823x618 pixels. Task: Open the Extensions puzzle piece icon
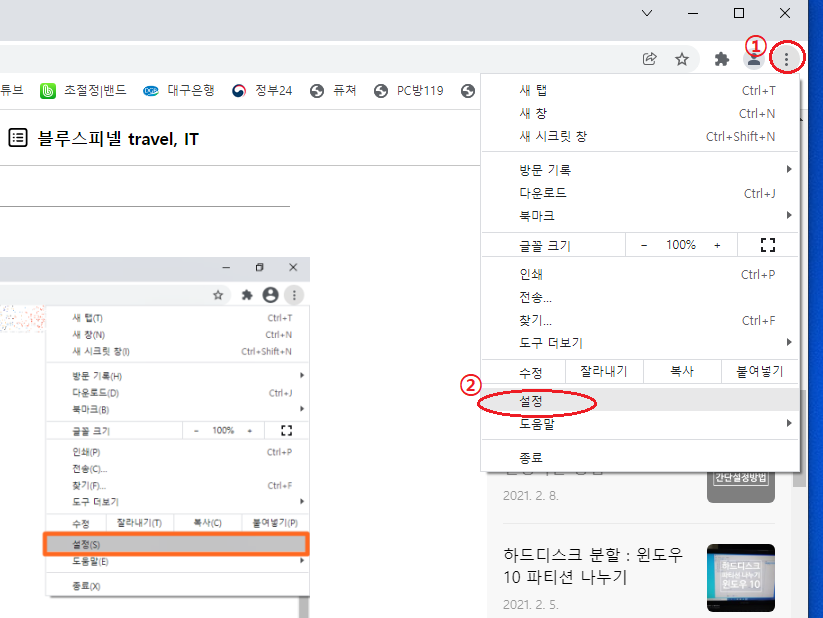coord(721,59)
